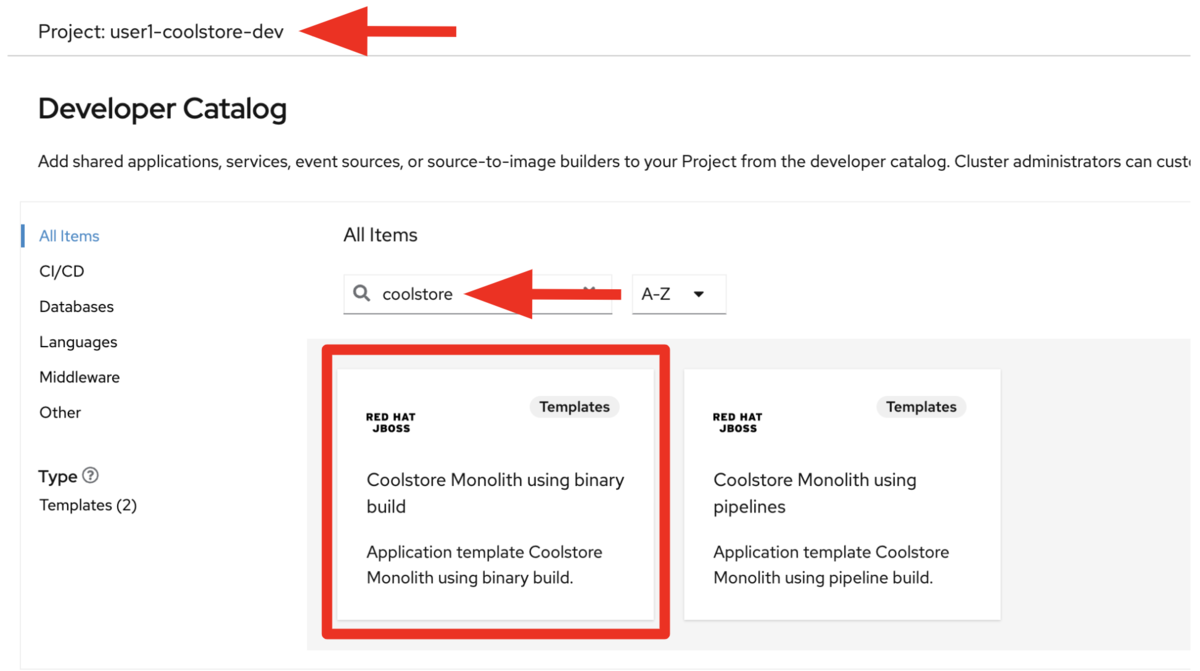Screen dimensions: 1200x671
Task: Click the Developer Catalog heading
Action: pos(162,108)
